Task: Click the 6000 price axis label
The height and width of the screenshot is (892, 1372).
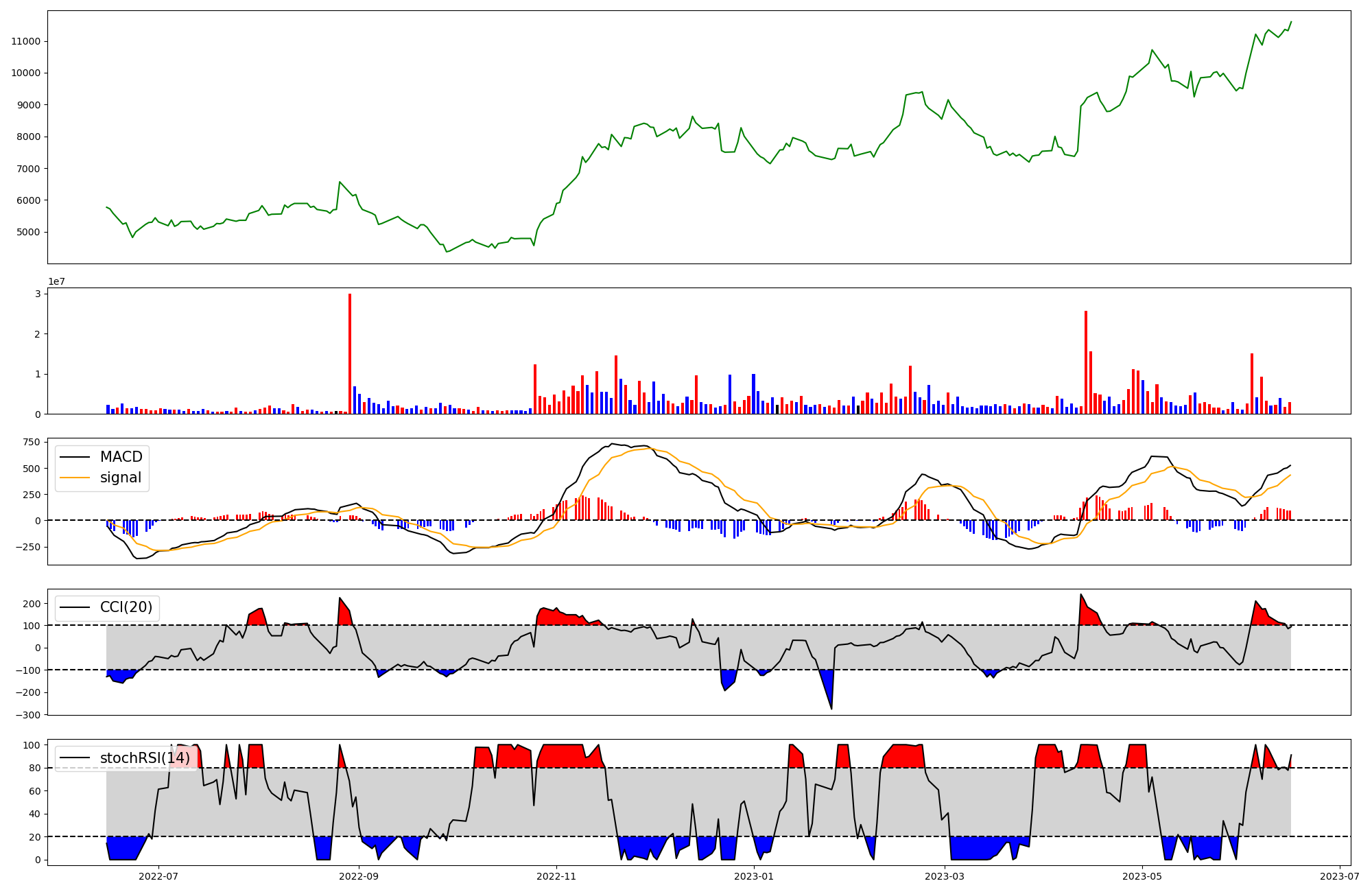Action: [29, 200]
